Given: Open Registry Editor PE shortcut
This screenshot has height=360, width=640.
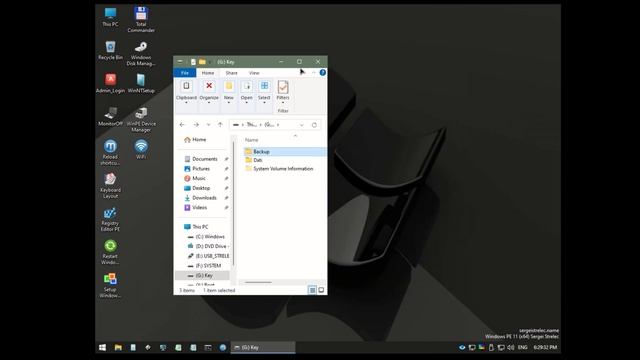Looking at the screenshot, I should (x=110, y=219).
